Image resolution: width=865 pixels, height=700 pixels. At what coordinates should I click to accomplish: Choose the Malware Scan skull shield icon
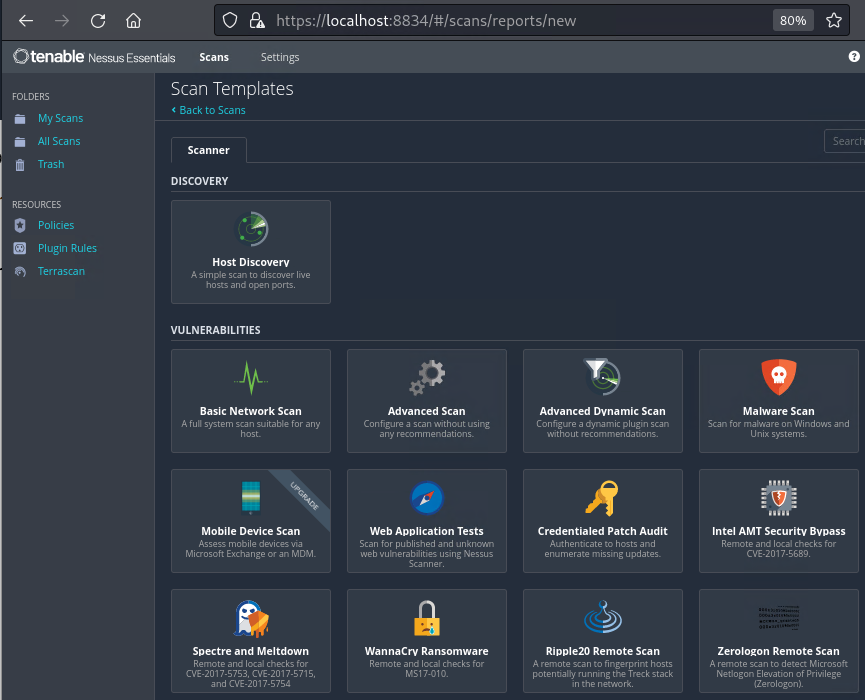click(x=778, y=377)
